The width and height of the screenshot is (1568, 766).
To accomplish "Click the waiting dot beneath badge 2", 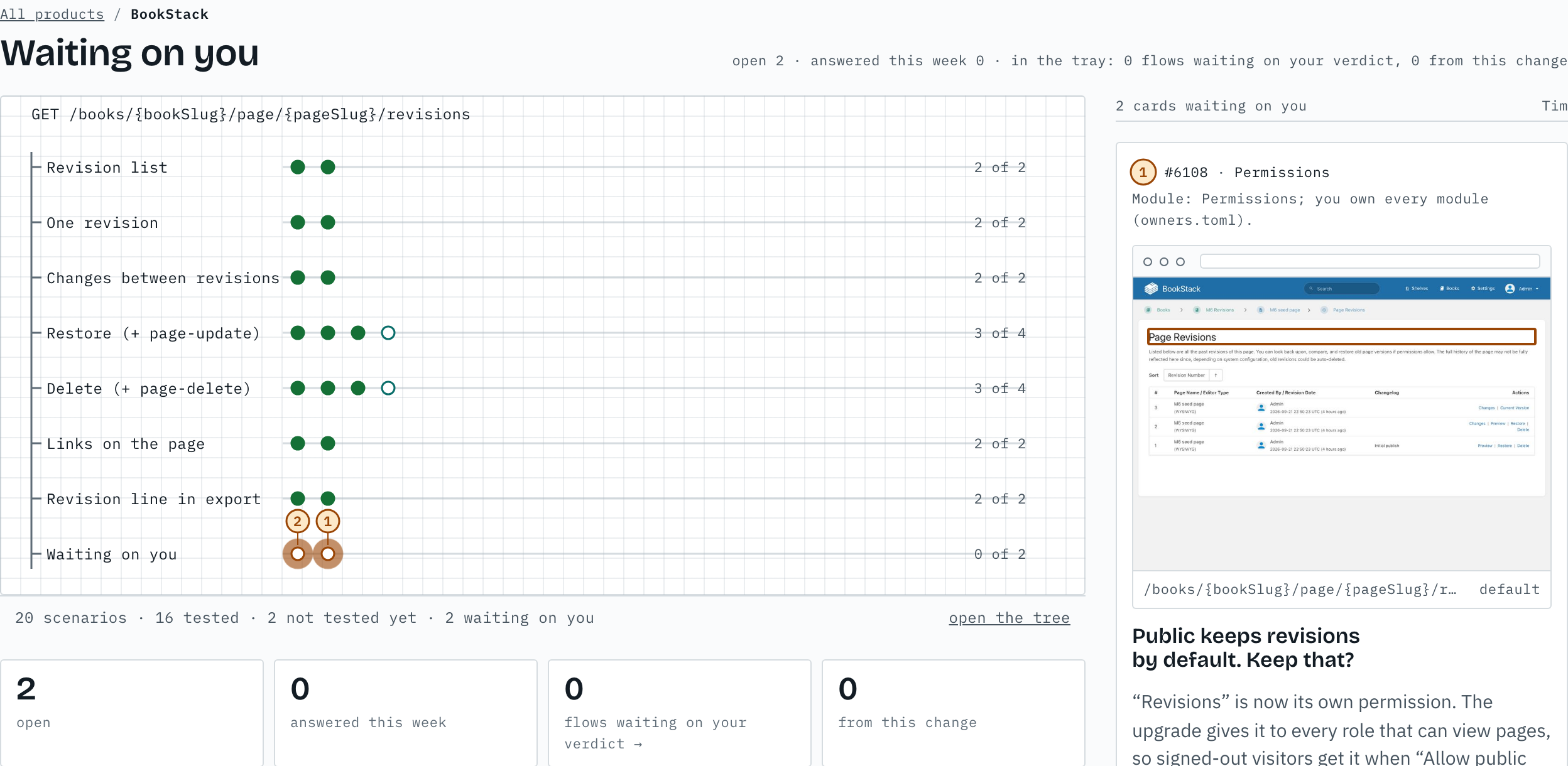I will 298,554.
